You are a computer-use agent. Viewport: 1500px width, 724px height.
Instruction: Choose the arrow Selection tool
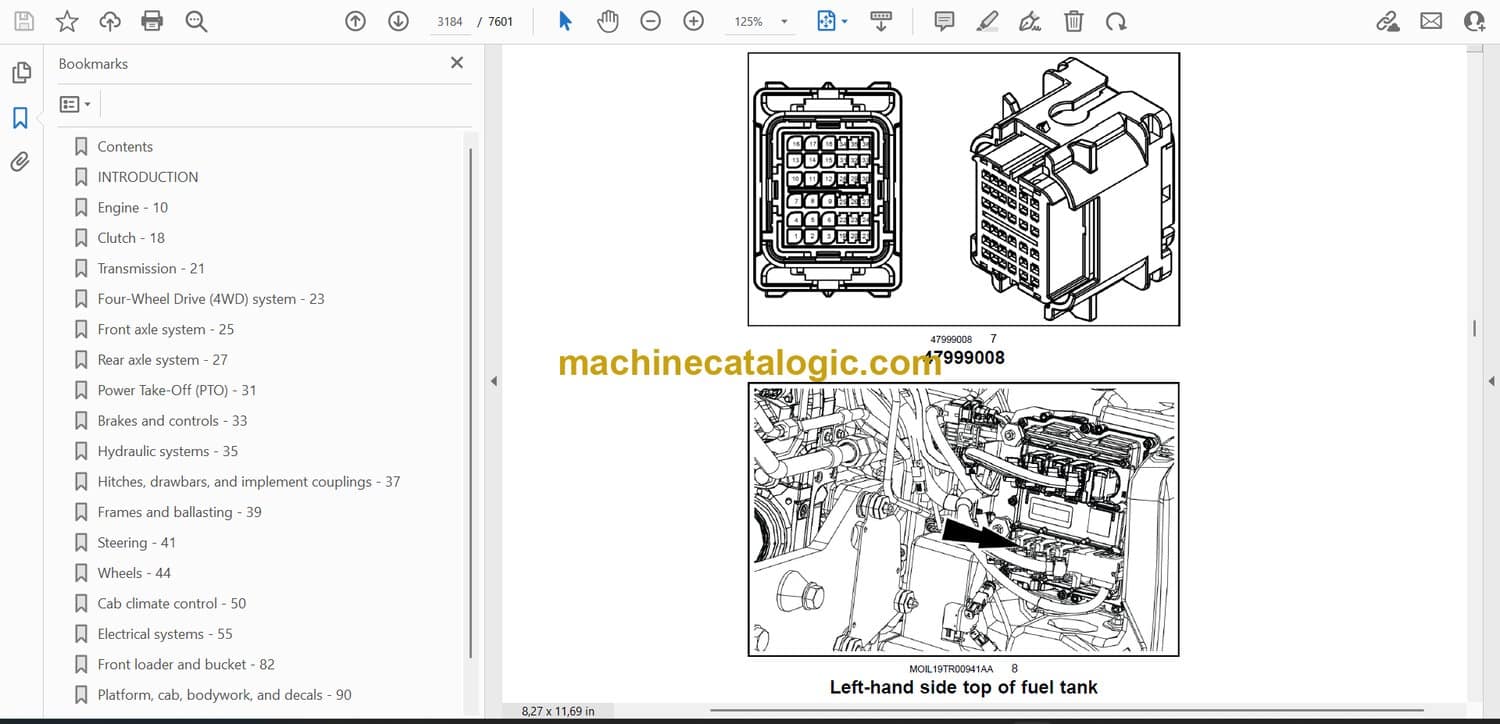pos(565,21)
